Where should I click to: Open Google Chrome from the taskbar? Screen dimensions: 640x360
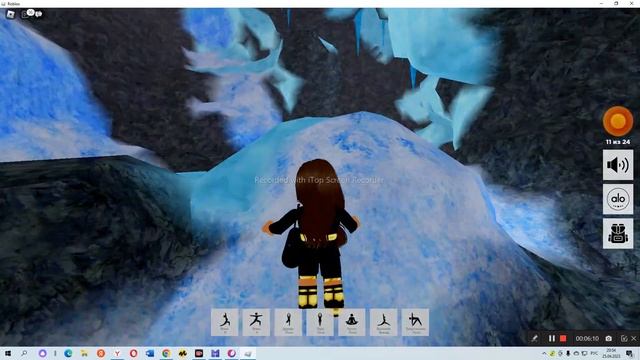tap(166, 353)
